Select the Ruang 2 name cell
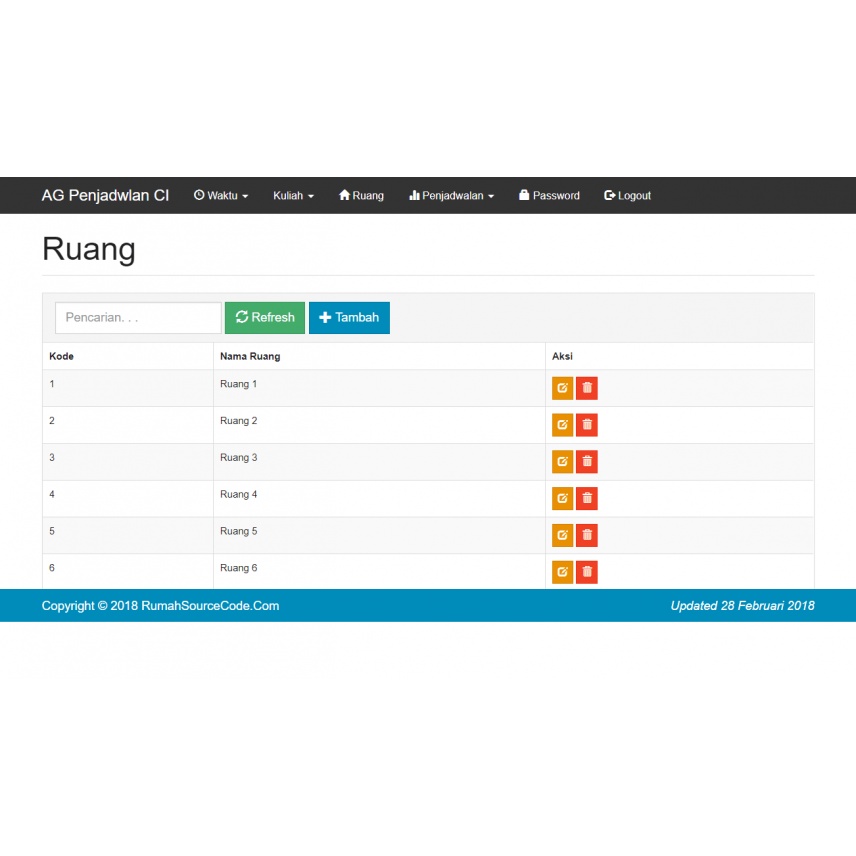This screenshot has width=856, height=856. 379,425
